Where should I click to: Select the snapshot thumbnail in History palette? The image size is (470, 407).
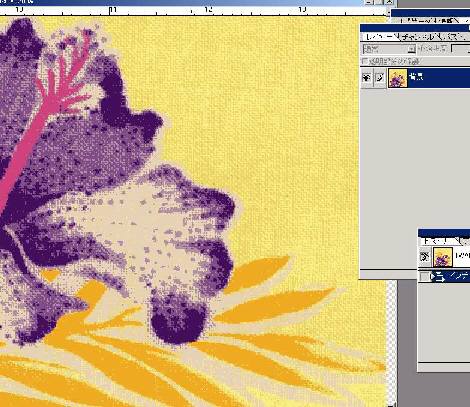point(443,257)
